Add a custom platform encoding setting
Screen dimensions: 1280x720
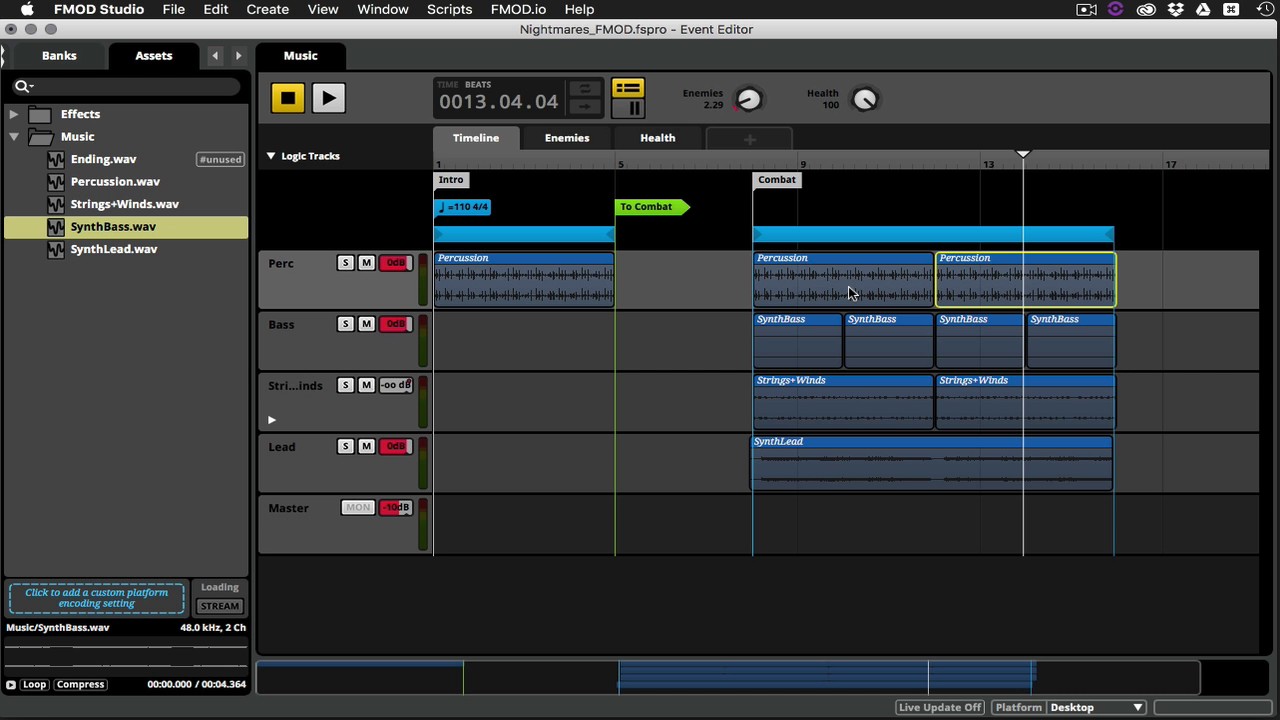click(97, 598)
